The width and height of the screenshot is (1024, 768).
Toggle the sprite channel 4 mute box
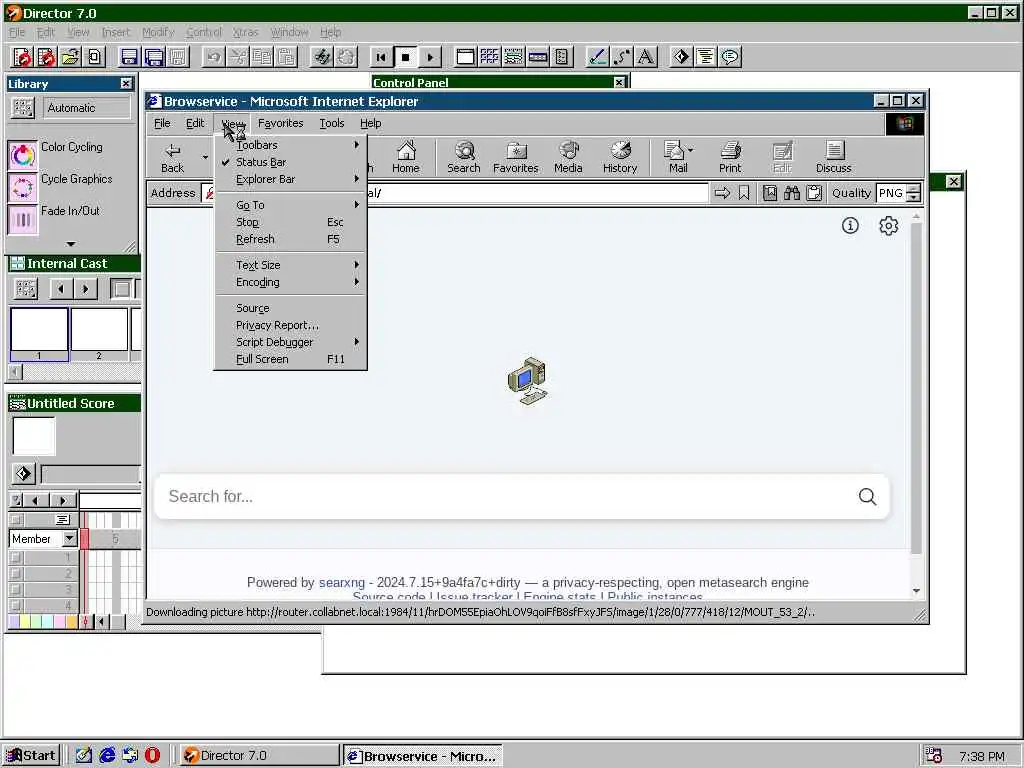[16, 605]
